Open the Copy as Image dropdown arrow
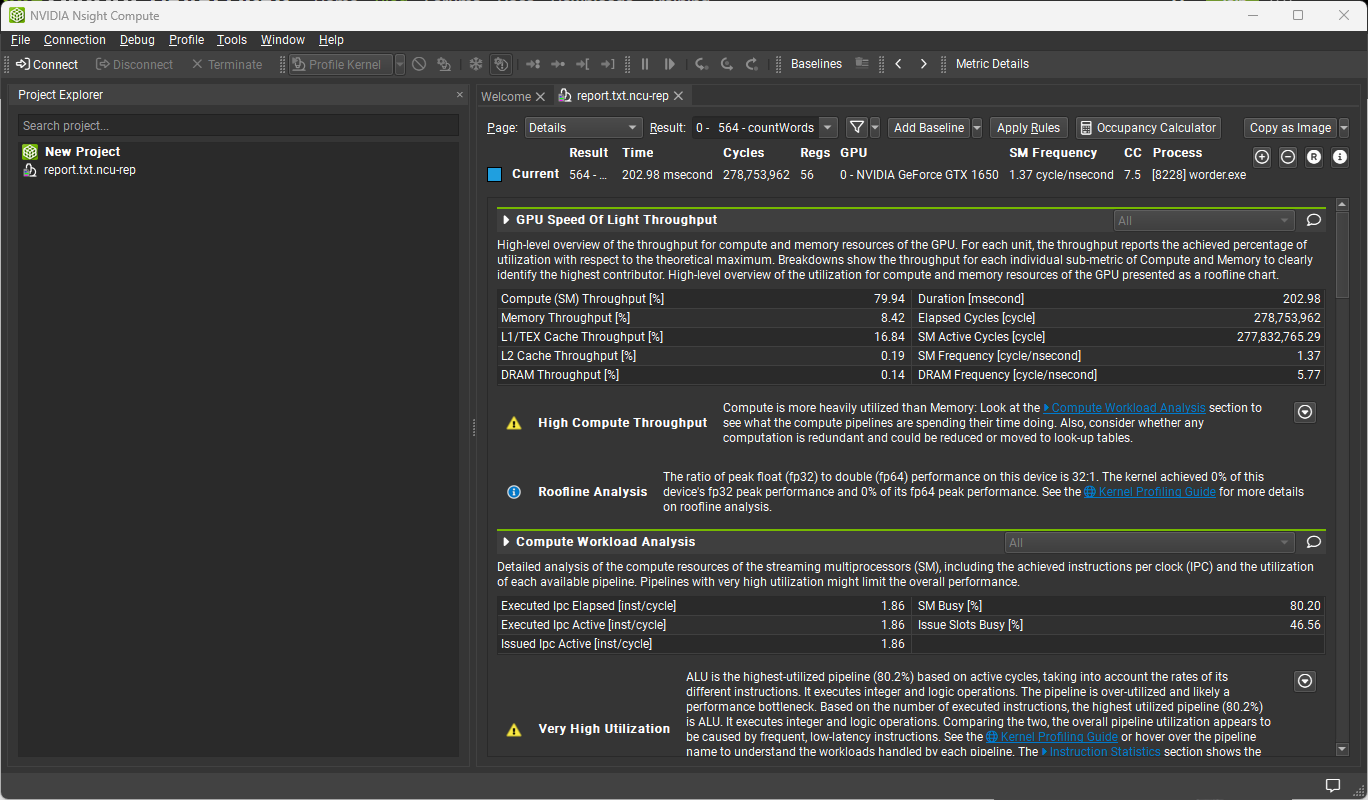Viewport: 1368px width, 800px height. point(1344,128)
